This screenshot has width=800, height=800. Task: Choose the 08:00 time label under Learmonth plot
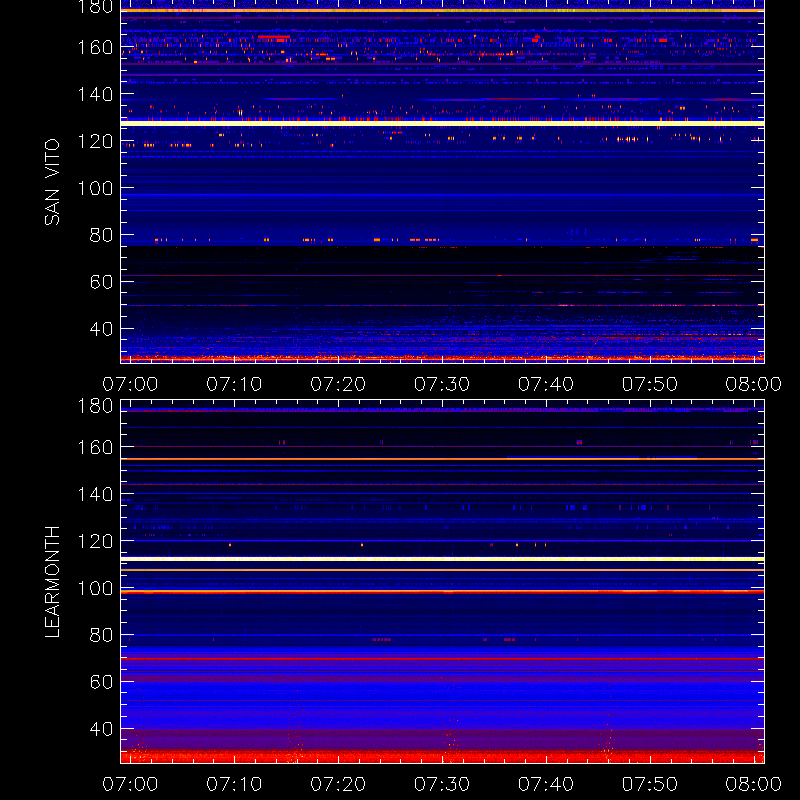click(754, 784)
